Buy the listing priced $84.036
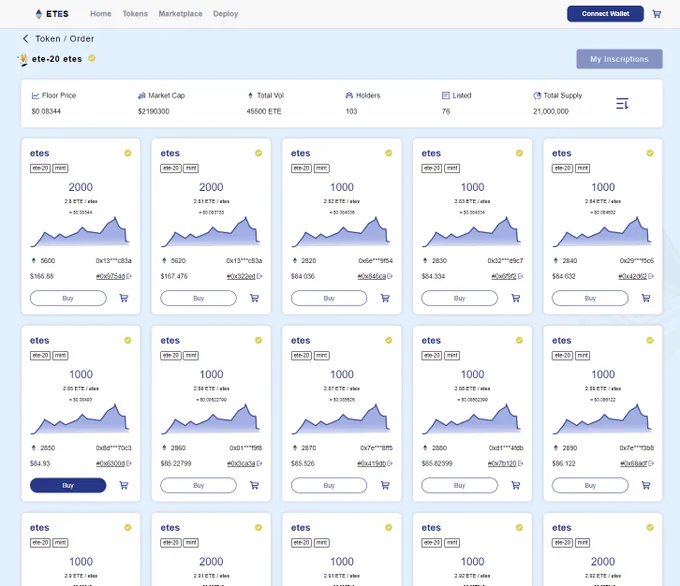Screen dimensions: 680x586 (329, 298)
